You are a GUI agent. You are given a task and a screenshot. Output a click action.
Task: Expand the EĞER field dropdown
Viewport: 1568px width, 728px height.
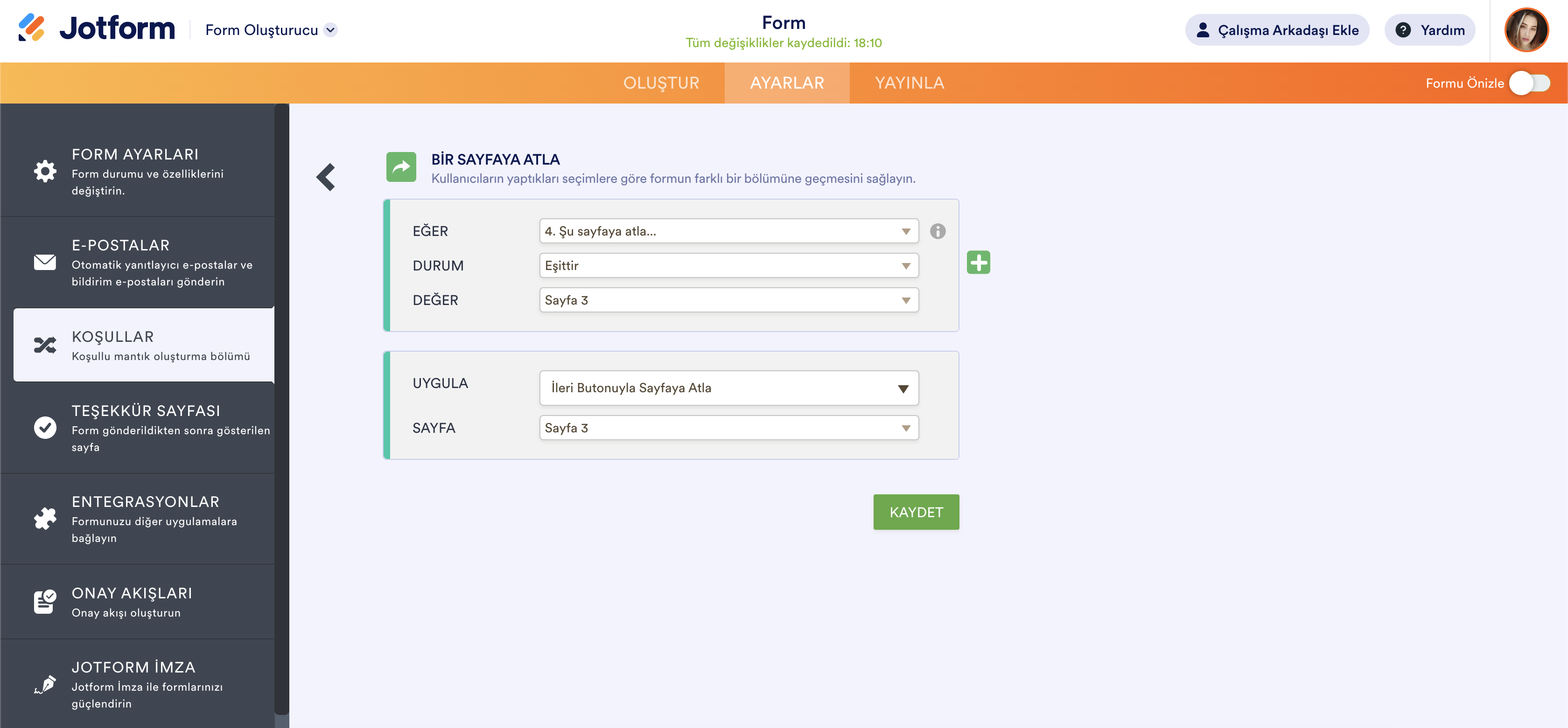click(x=728, y=231)
